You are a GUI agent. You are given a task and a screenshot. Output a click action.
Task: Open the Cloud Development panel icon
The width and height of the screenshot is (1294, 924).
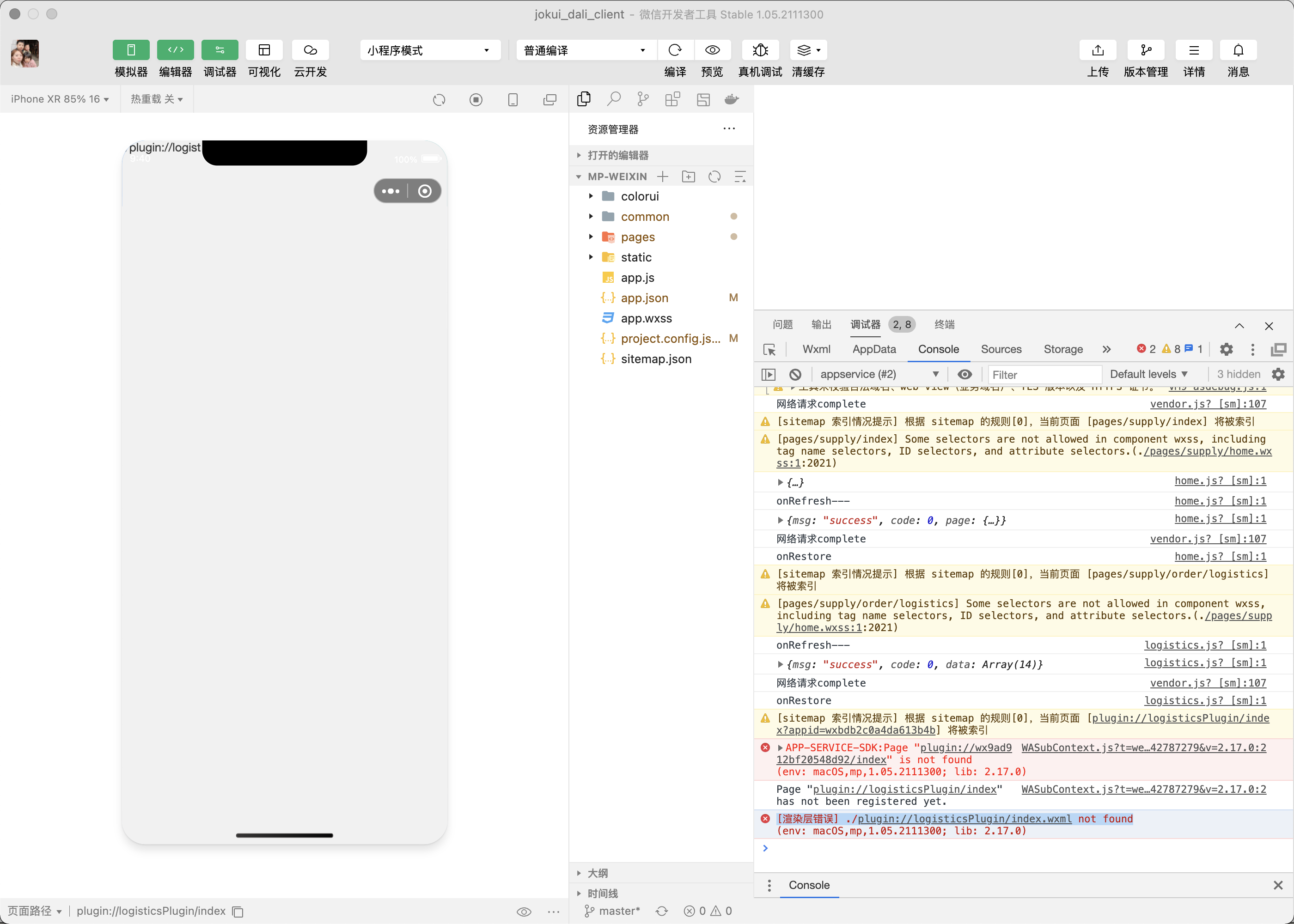(310, 50)
